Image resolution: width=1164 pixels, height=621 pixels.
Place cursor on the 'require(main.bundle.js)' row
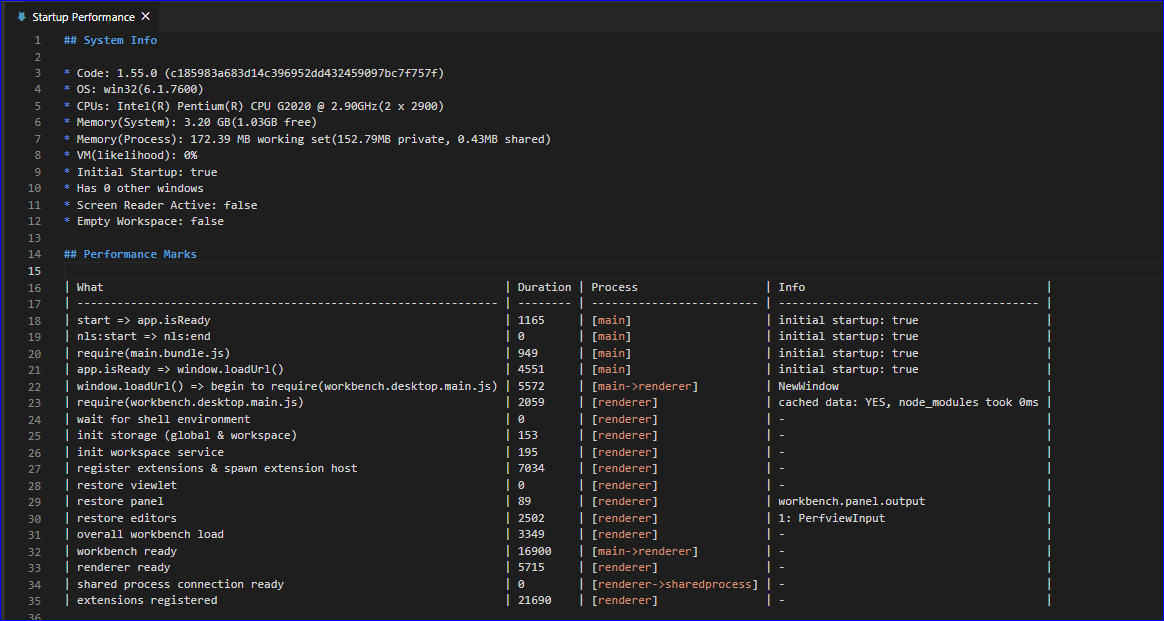(156, 352)
